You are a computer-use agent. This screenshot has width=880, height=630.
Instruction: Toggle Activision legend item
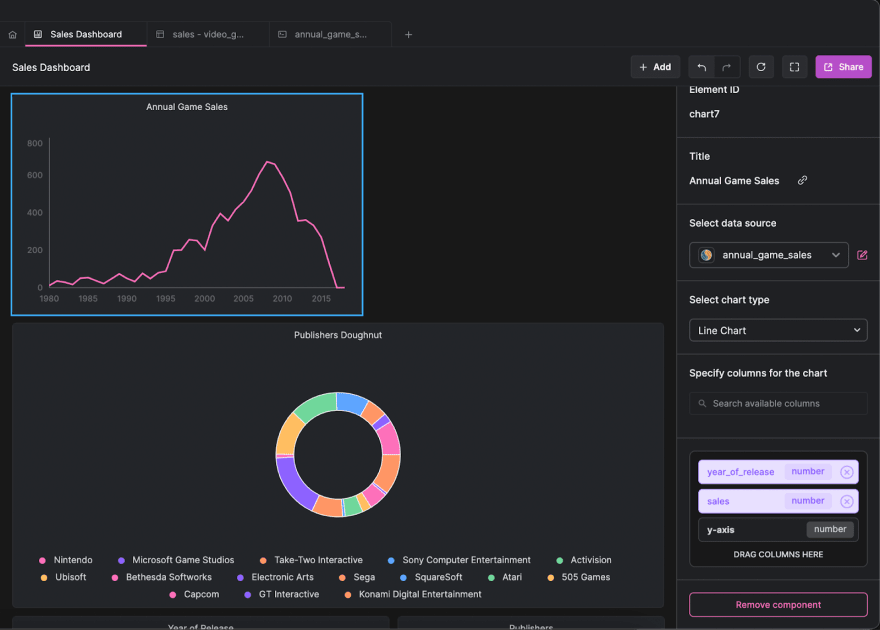coord(584,560)
